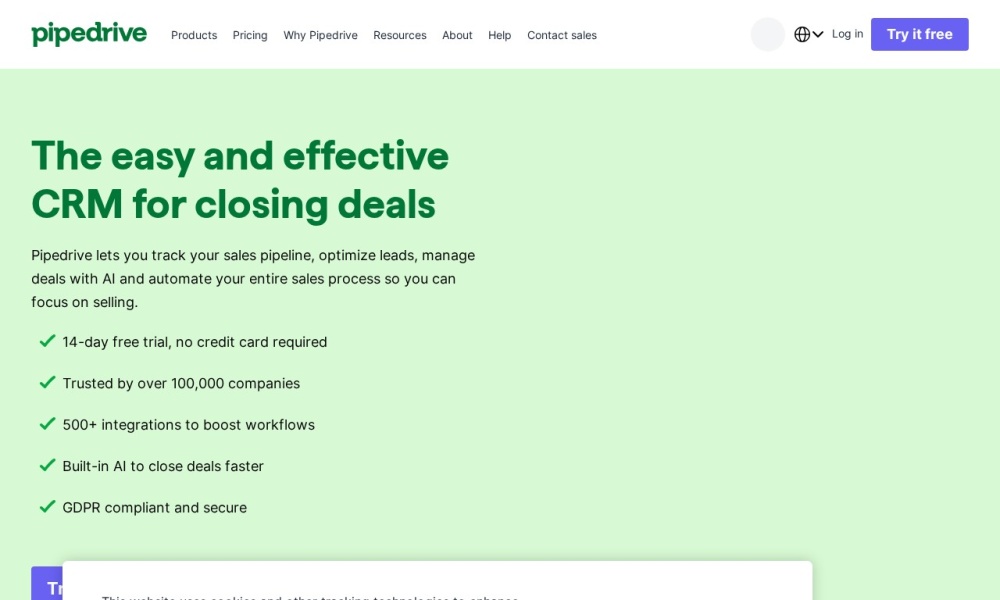Go to the Pricing page
The height and width of the screenshot is (600, 1000).
pos(250,35)
